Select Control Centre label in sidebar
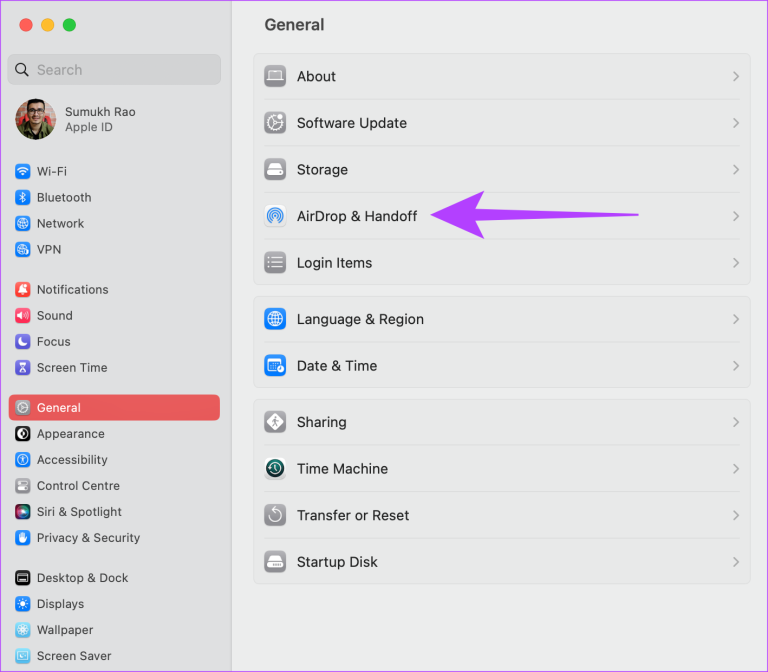768x672 pixels. point(78,485)
